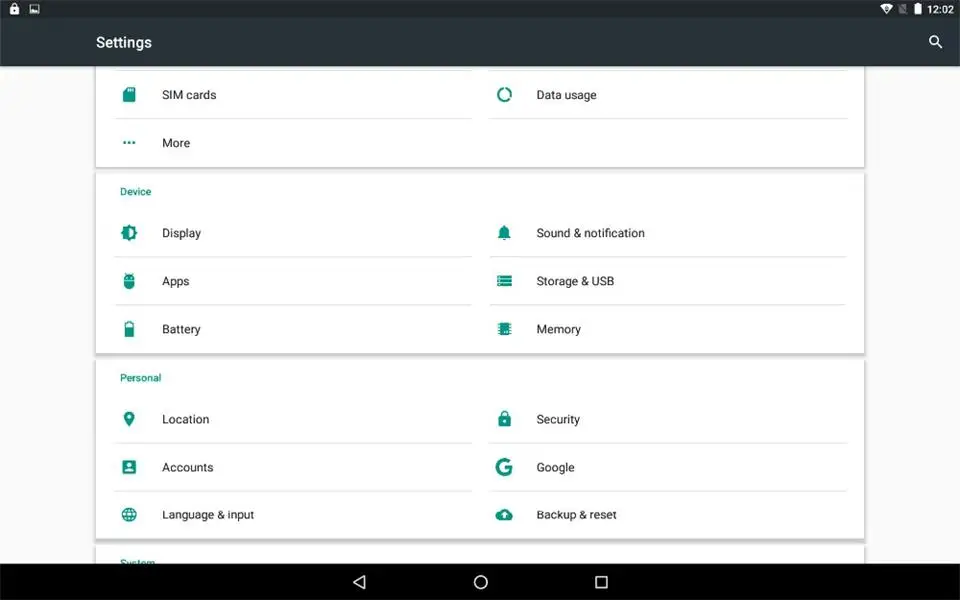The width and height of the screenshot is (960, 600).
Task: Open Display settings
Action: [293, 233]
